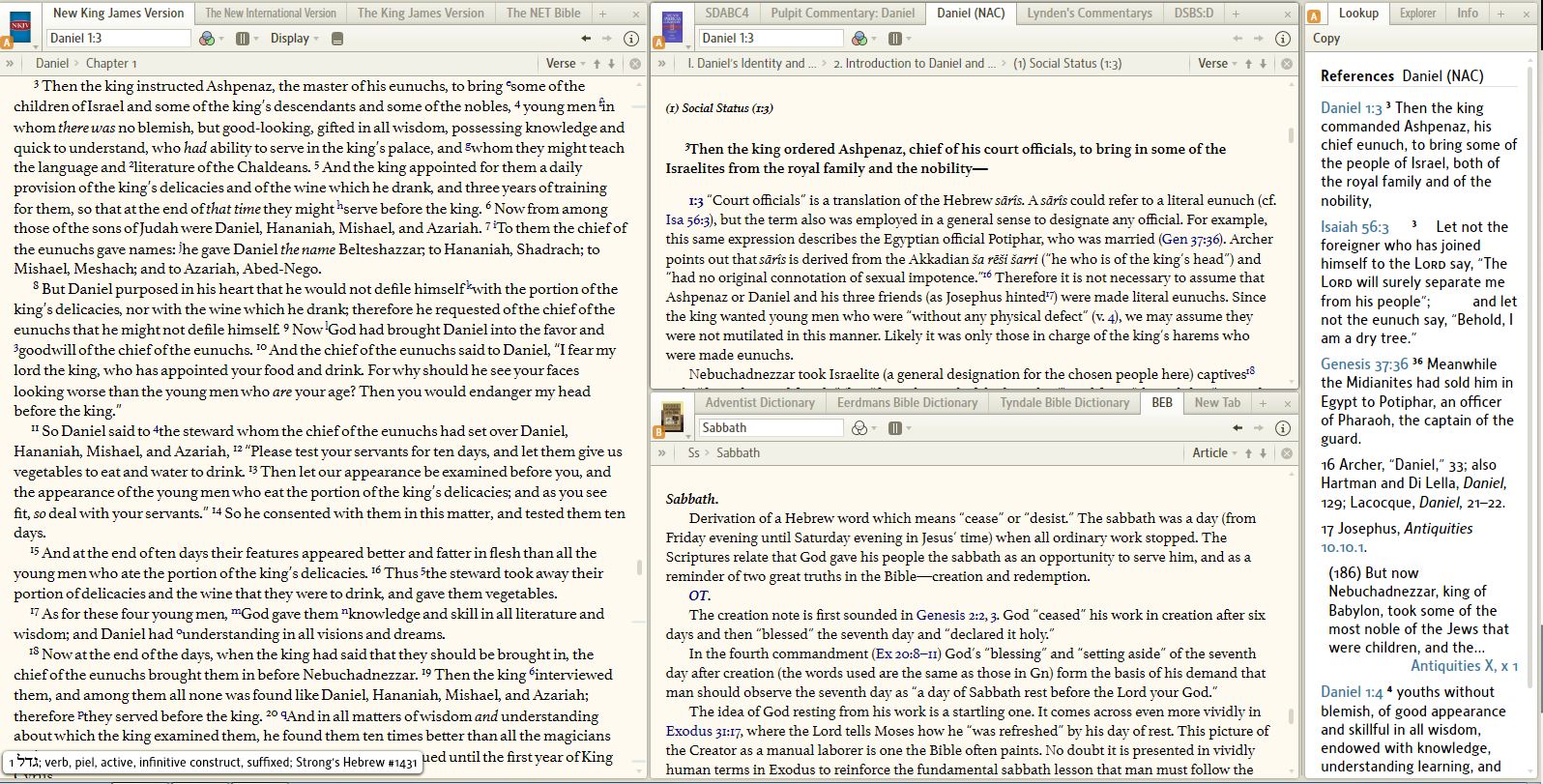Switch to the Explorer tab

[1417, 14]
